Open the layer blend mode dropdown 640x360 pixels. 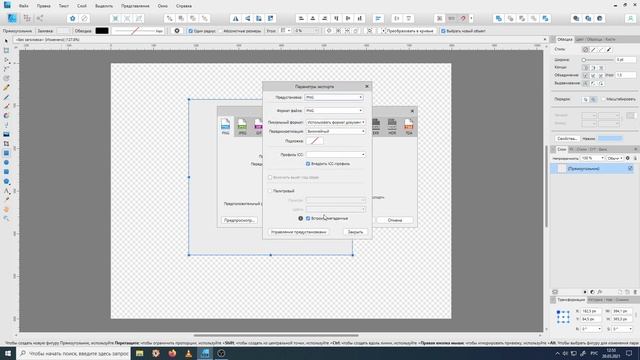(x=615, y=158)
